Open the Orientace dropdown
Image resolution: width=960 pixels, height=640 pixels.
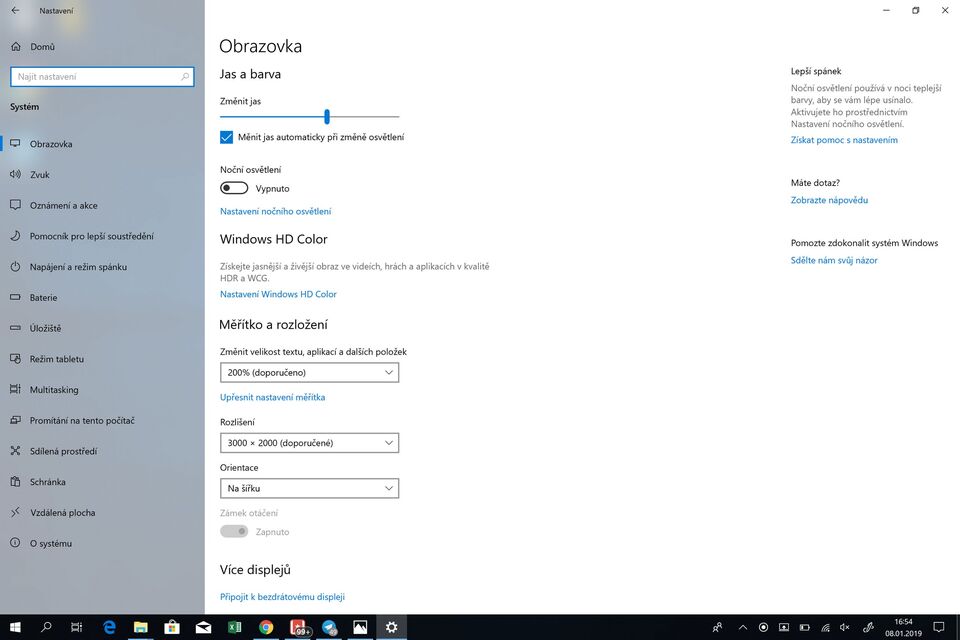pyautogui.click(x=309, y=488)
